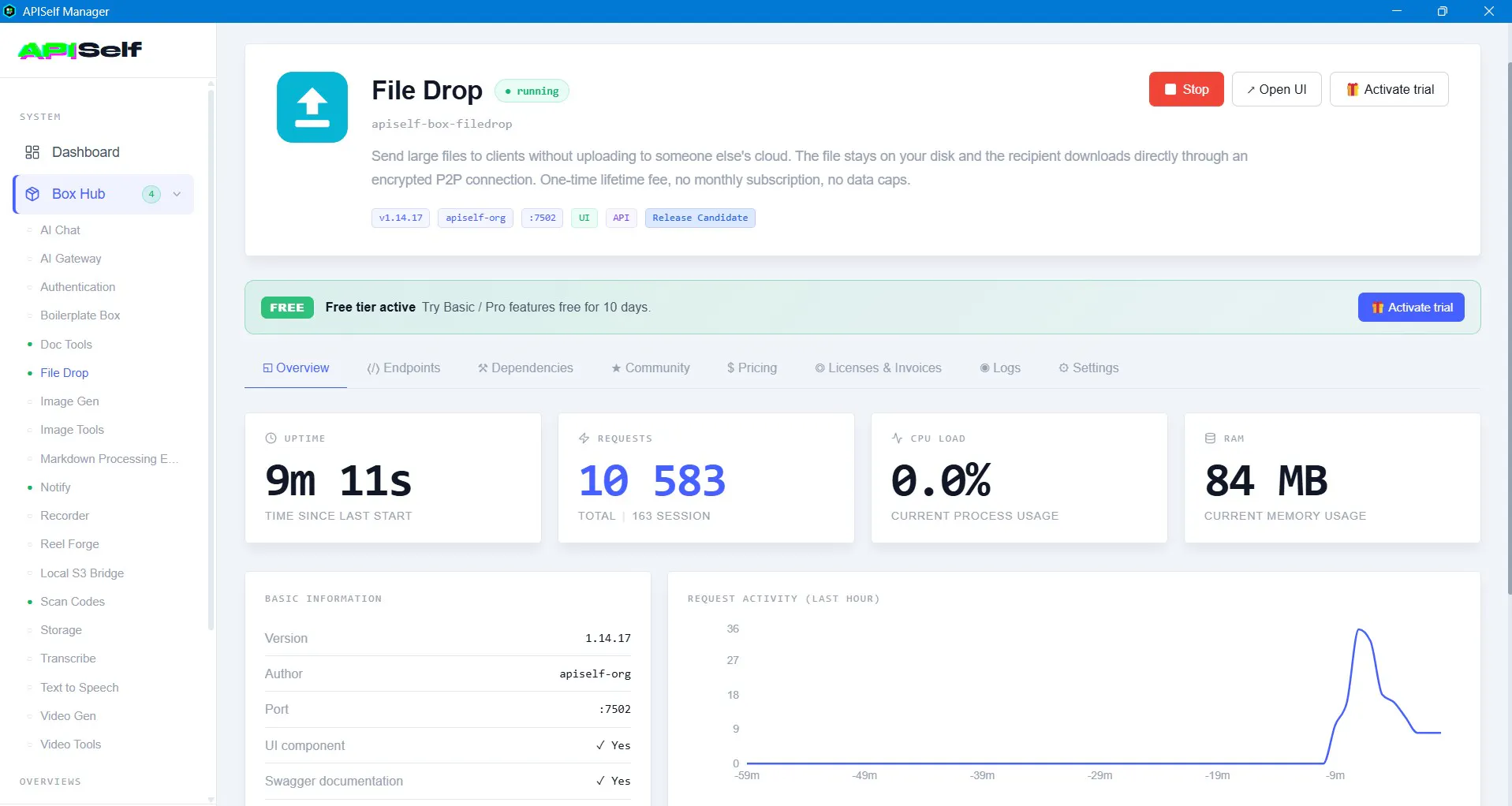1512x806 pixels.
Task: Open Licenses & Invoices tab
Action: point(878,368)
